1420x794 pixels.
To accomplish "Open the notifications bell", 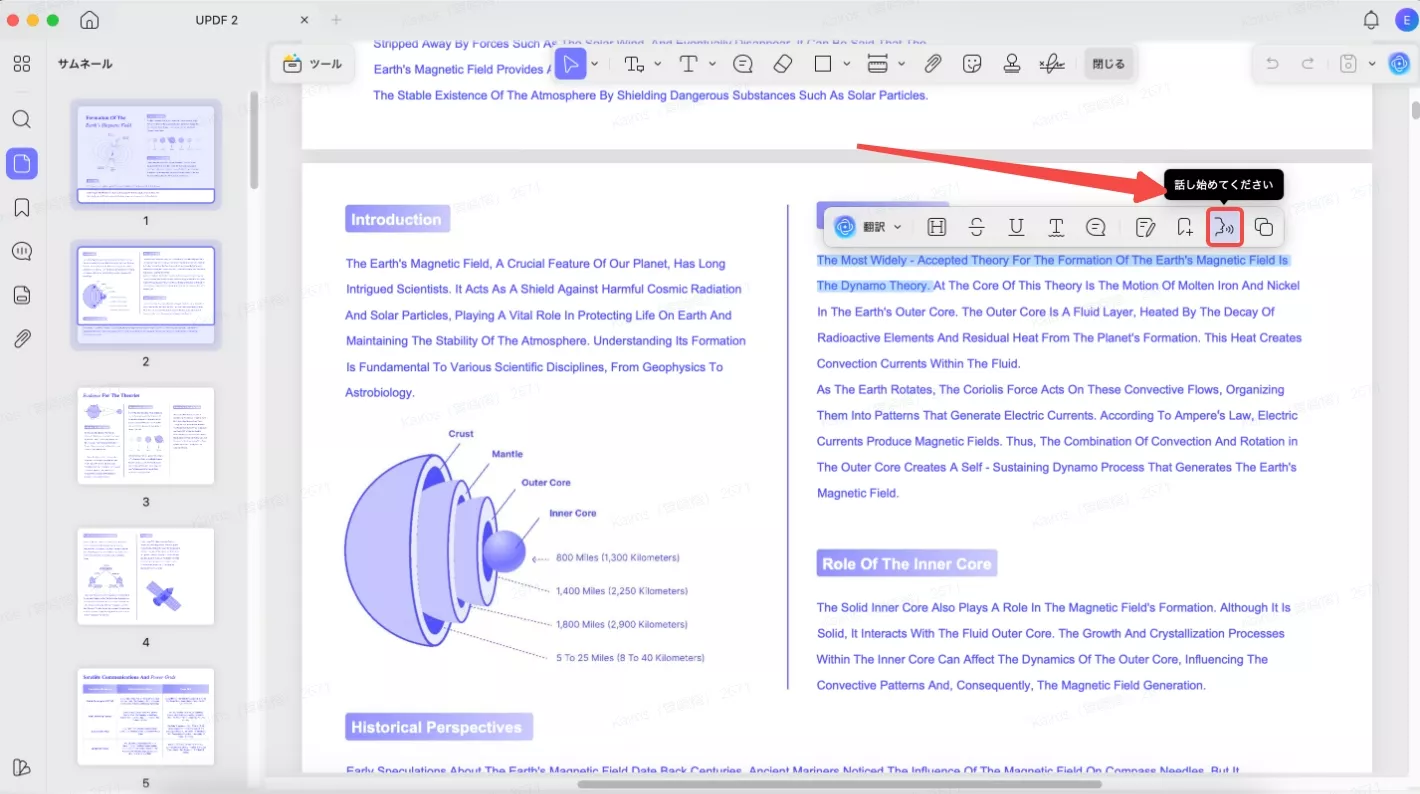I will pos(1371,20).
